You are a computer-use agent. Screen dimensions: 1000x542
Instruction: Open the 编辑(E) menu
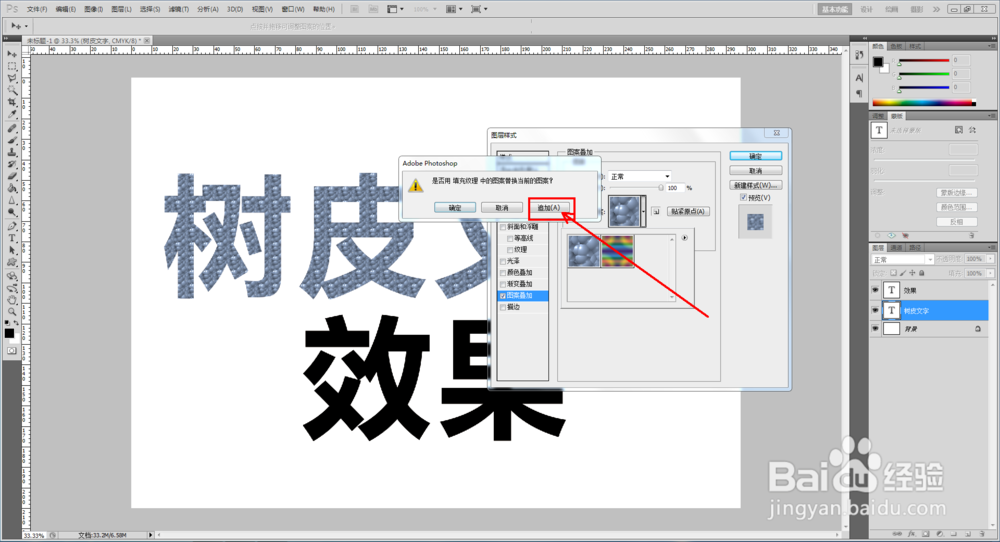[x=65, y=10]
